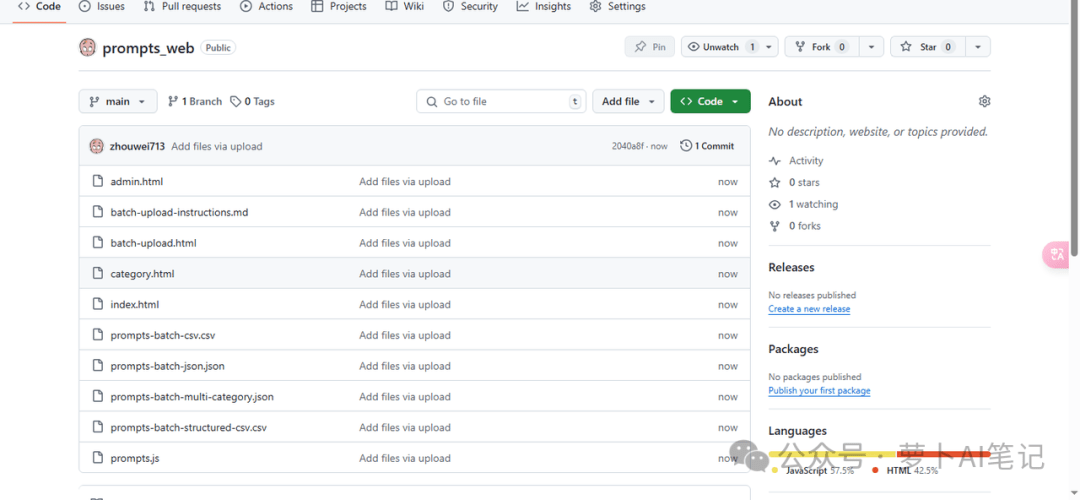1080x500 pixels.
Task: Open the HTML 42.5% language link
Action: 904,470
